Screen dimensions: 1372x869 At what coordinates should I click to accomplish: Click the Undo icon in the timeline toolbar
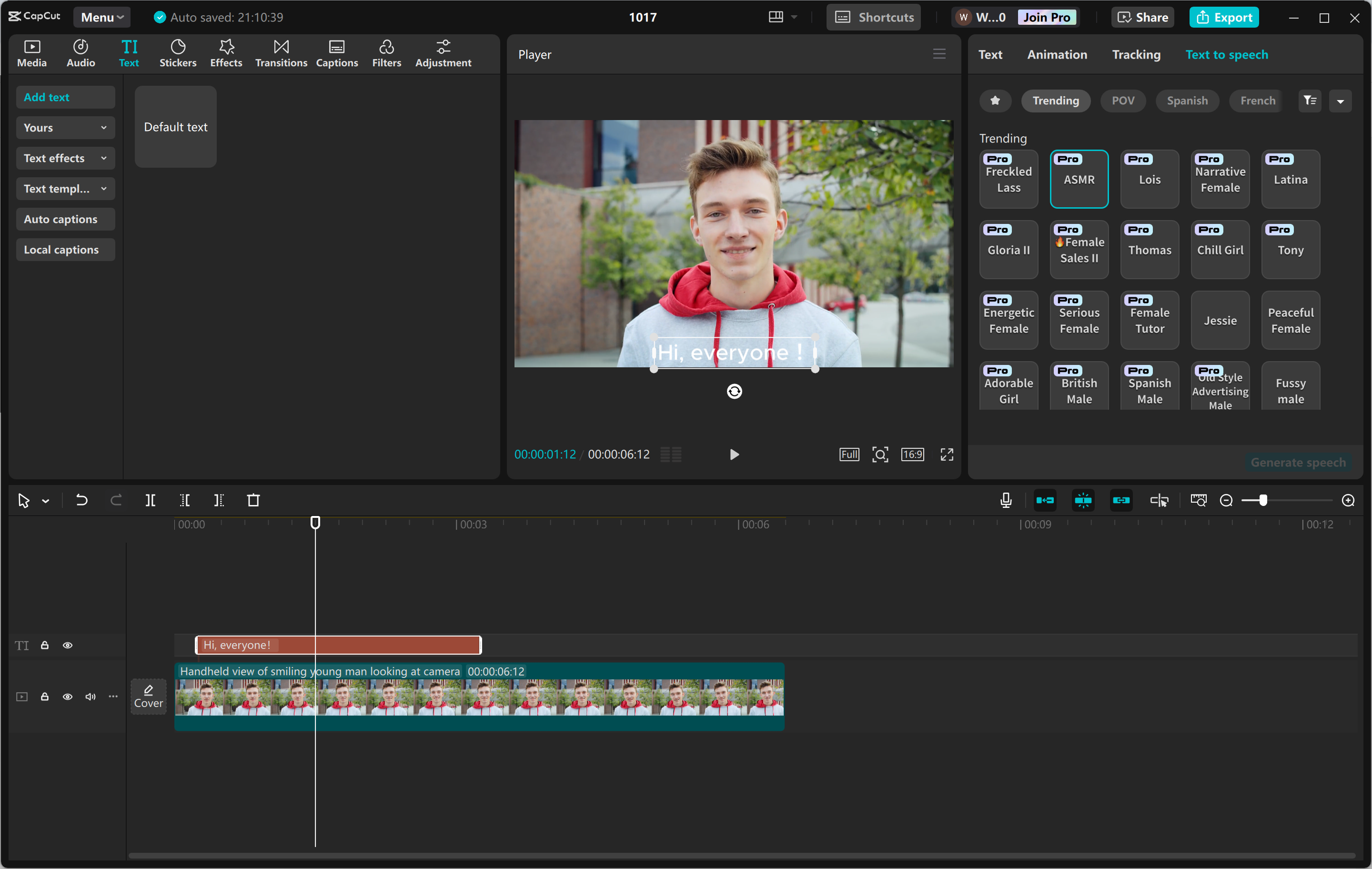[x=81, y=500]
